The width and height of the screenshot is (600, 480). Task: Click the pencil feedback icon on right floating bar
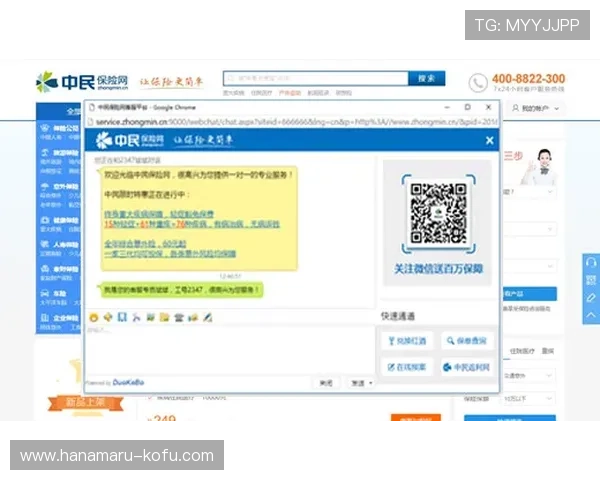591,297
